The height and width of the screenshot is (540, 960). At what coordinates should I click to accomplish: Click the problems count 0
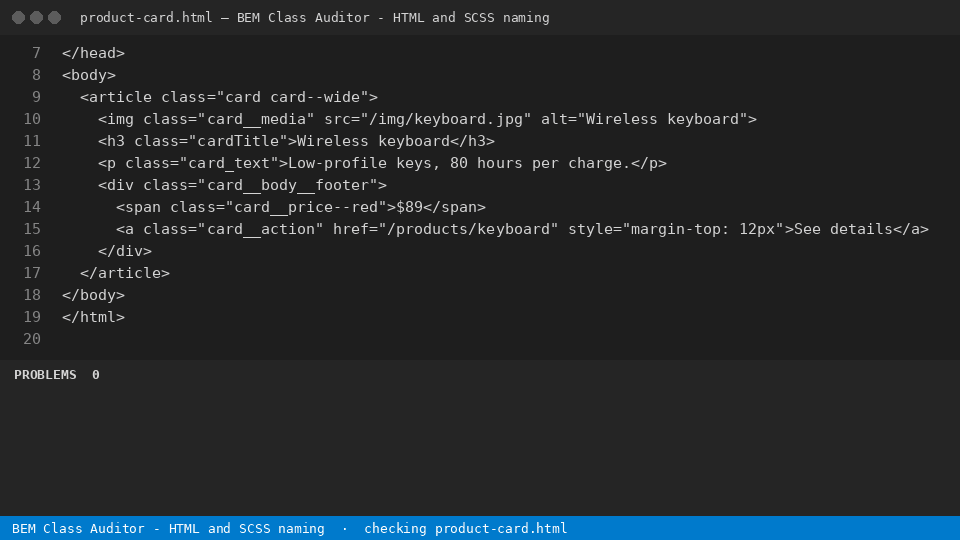tap(96, 375)
